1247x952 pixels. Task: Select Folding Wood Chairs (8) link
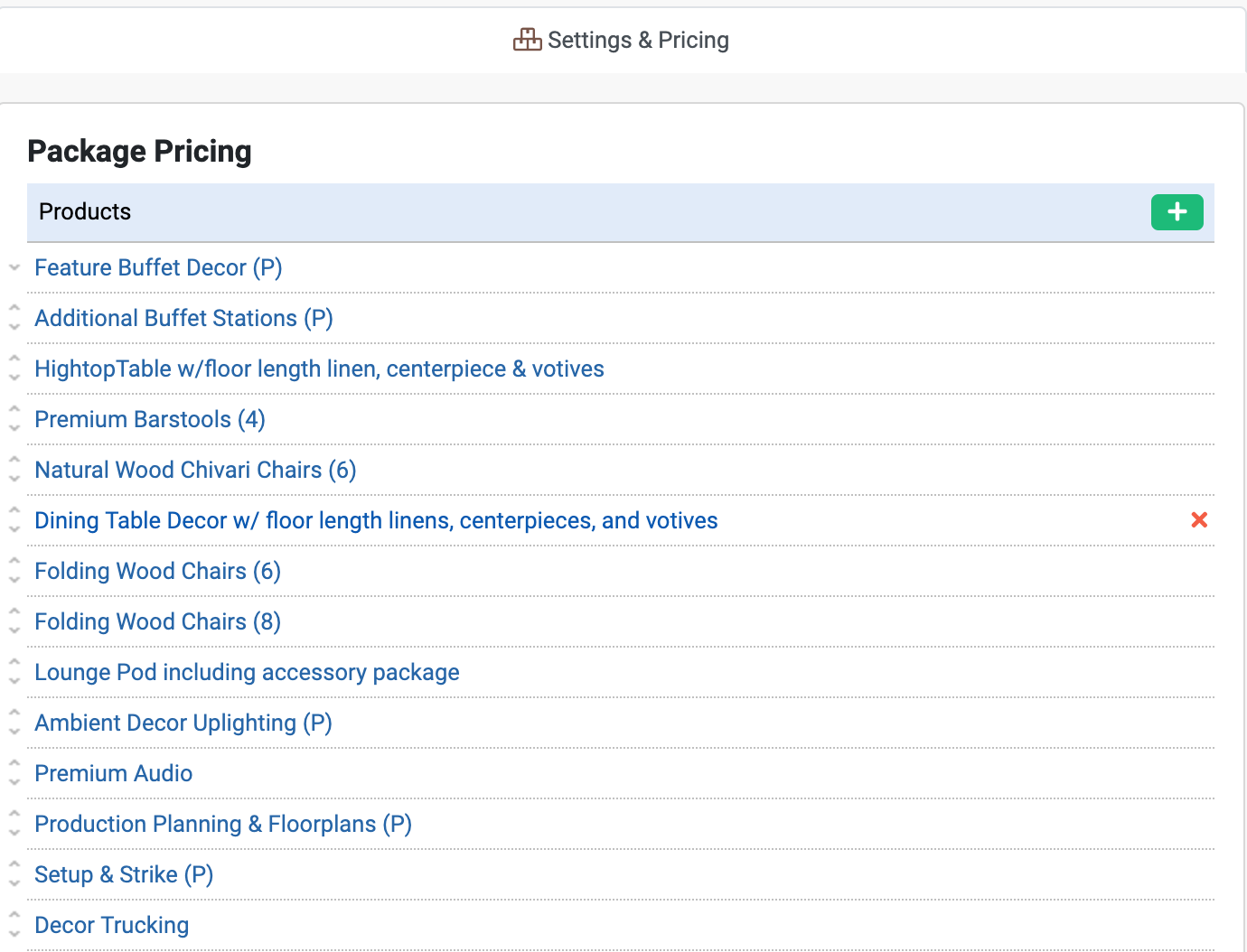(157, 622)
